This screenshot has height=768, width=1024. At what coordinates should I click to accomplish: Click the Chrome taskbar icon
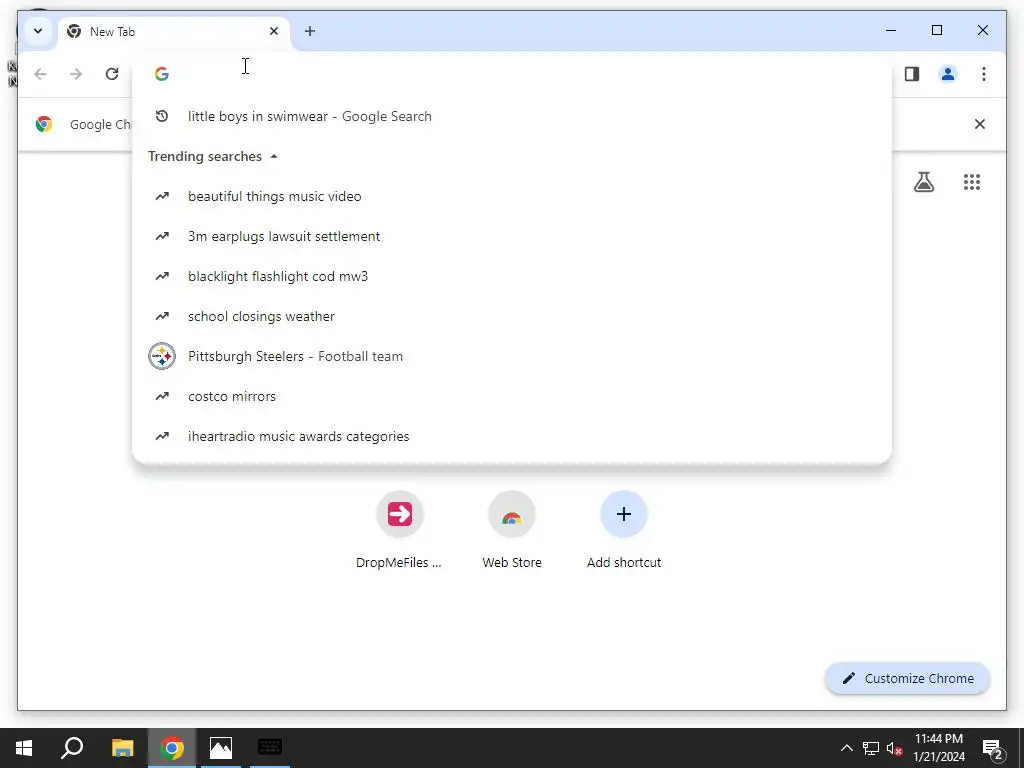pos(172,748)
